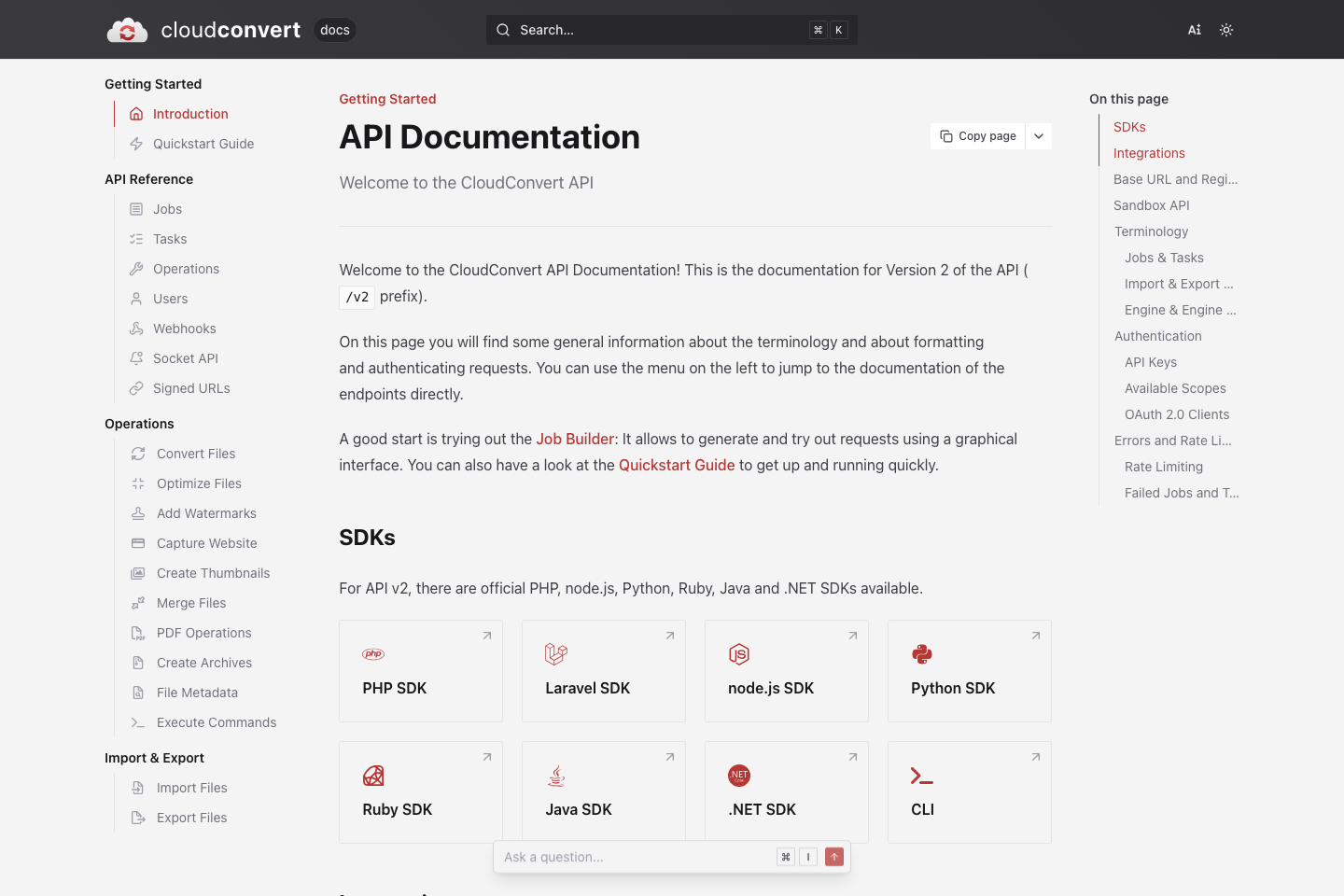Click the Ai text assistant icon in the header
1344x896 pixels.
pyautogui.click(x=1195, y=29)
